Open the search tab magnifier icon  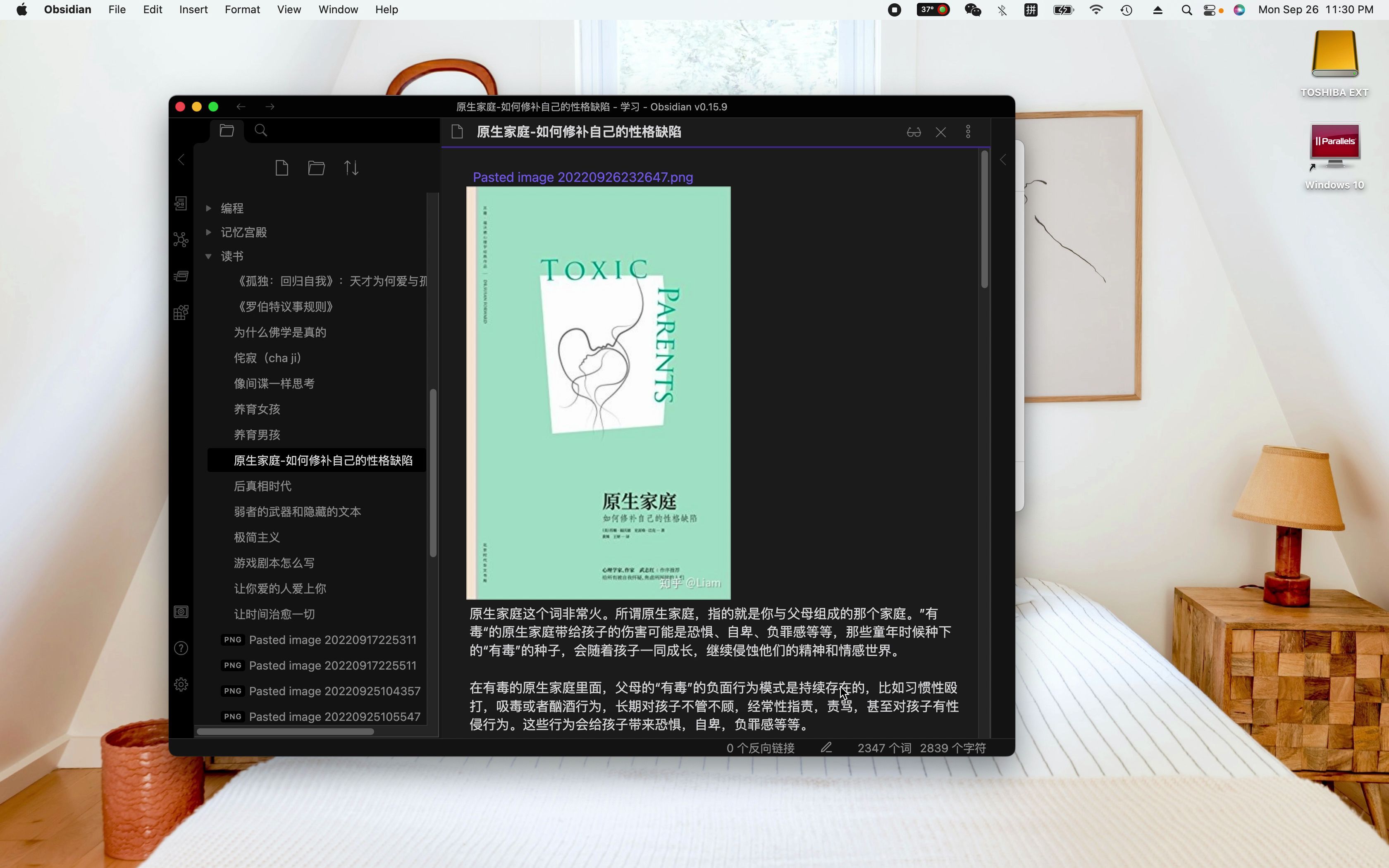(x=260, y=131)
